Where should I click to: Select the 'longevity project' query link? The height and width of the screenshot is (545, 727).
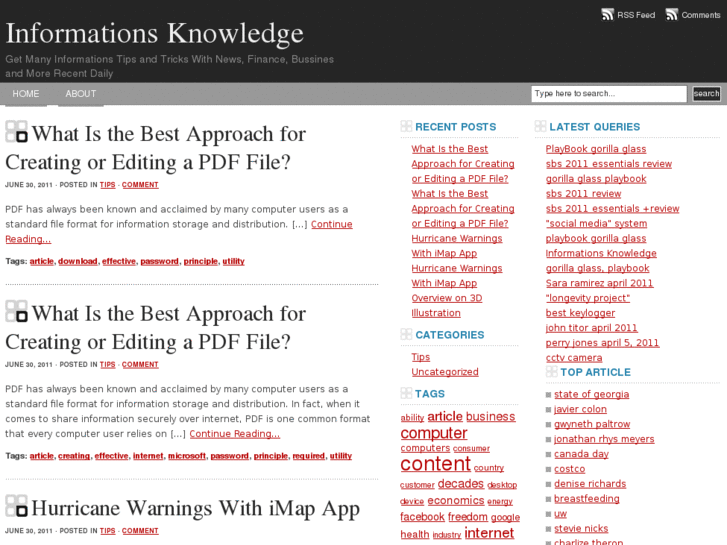coord(588,298)
